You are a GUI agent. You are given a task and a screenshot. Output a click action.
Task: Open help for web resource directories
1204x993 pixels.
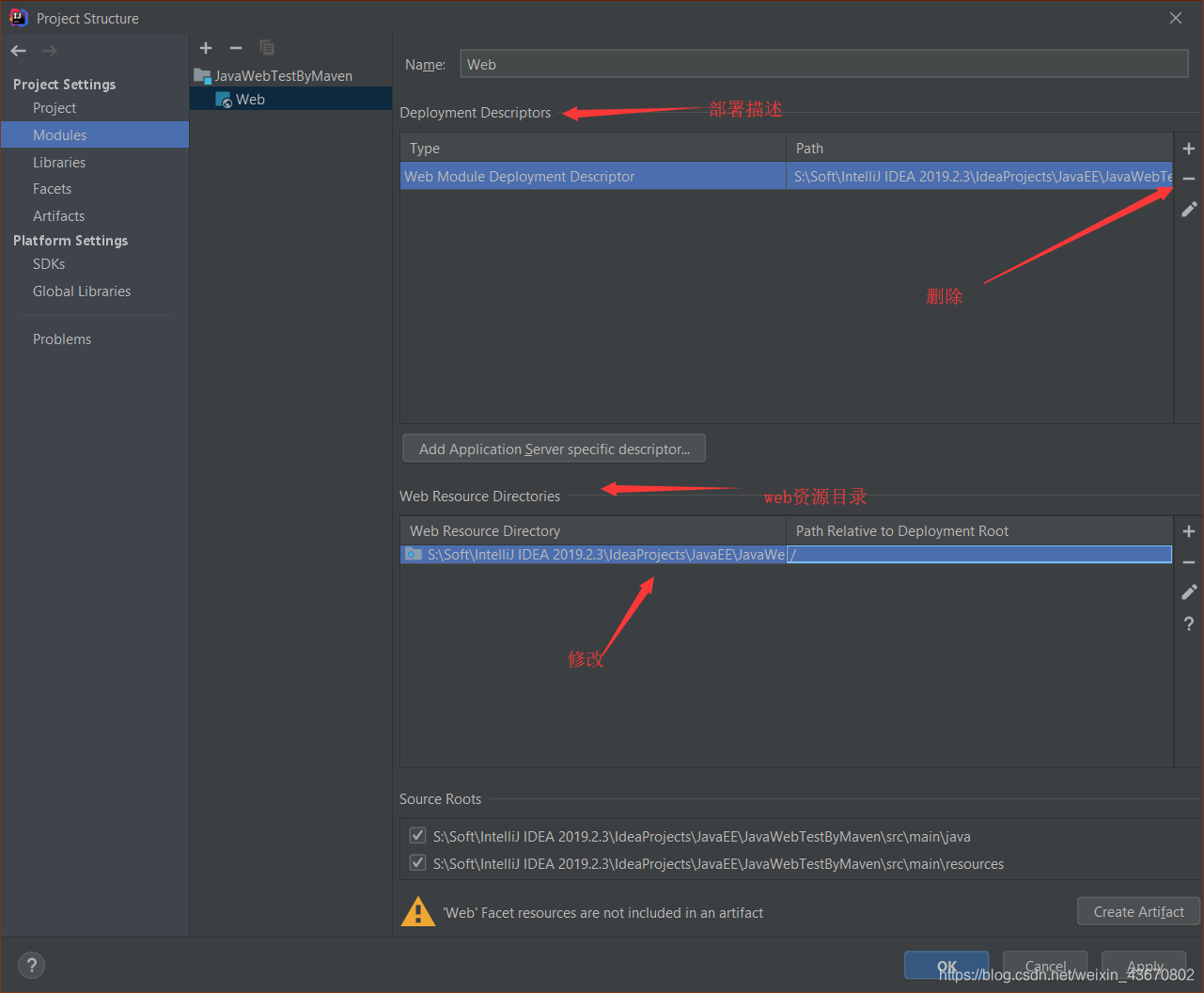1189,623
